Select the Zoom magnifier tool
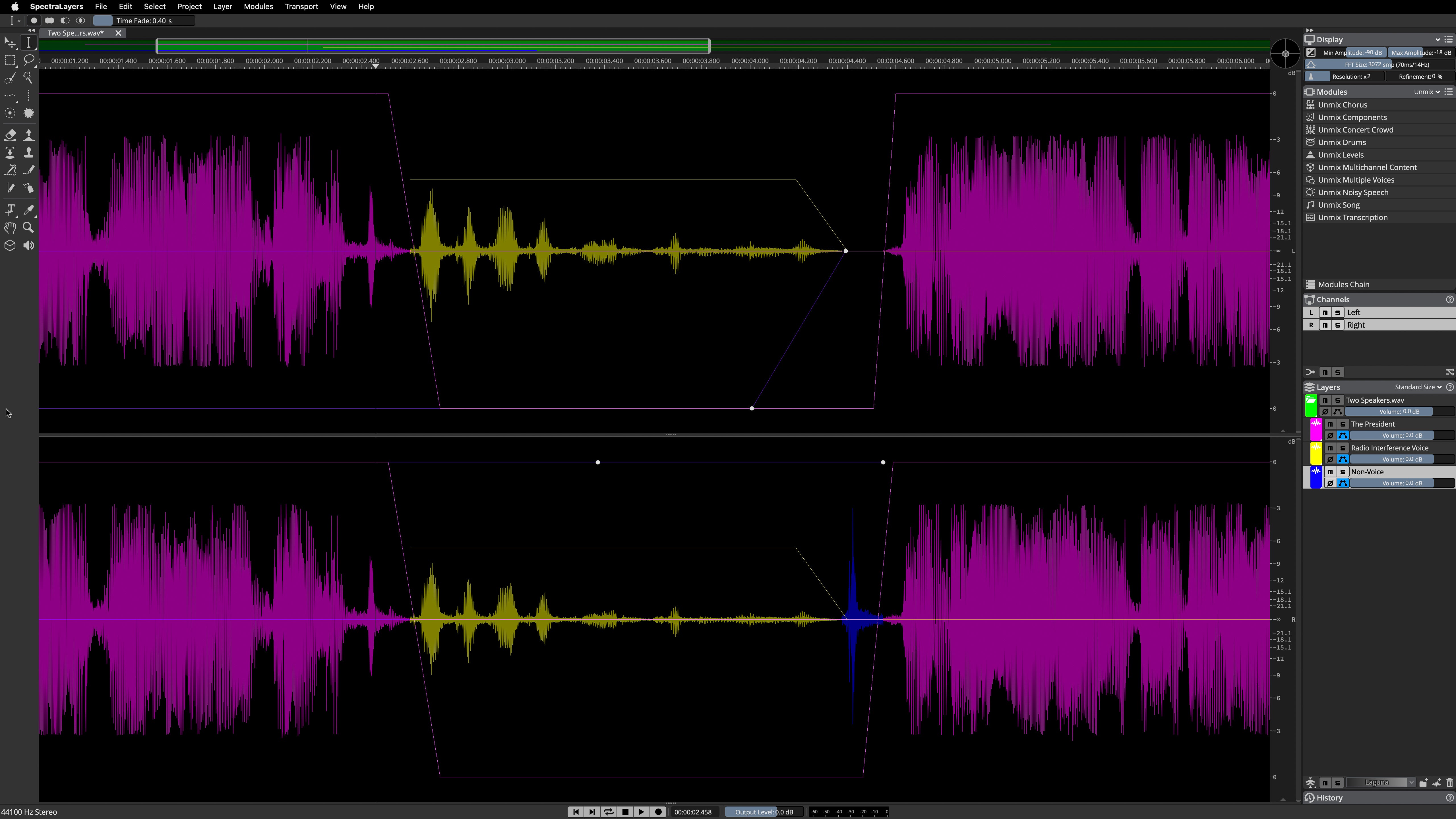 (x=28, y=227)
